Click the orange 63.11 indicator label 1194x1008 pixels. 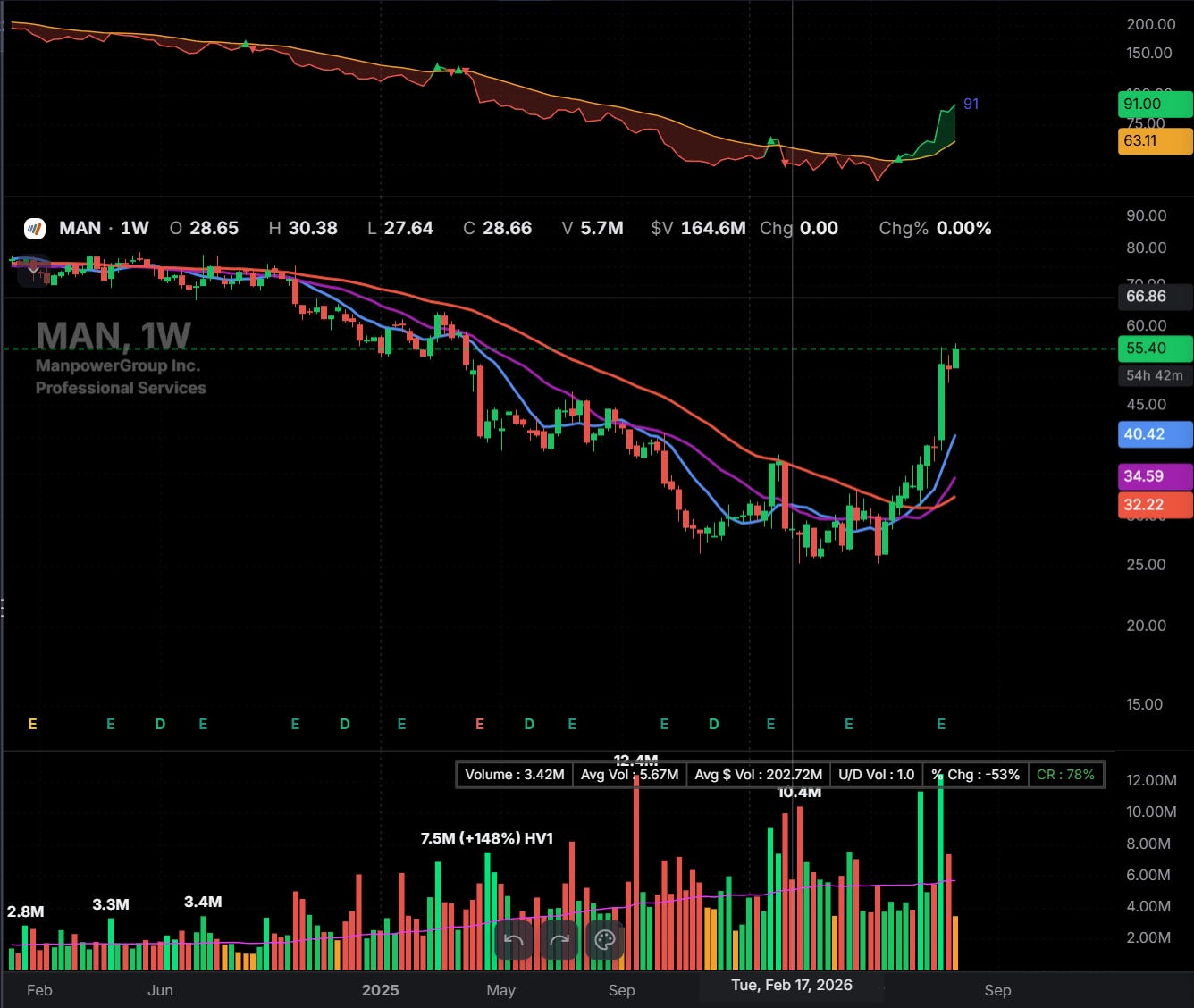[1156, 140]
